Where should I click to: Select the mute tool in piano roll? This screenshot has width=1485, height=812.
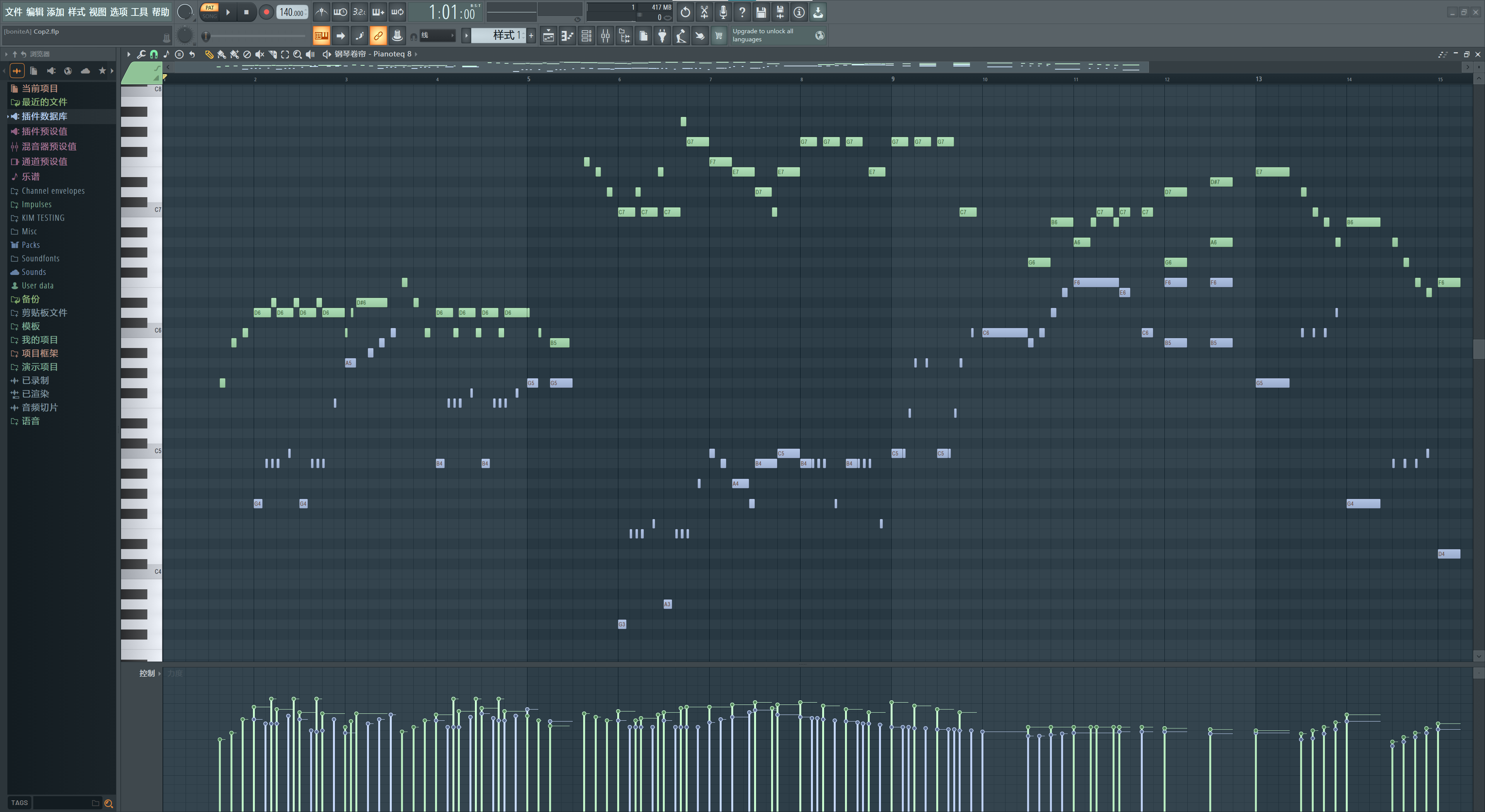(259, 54)
